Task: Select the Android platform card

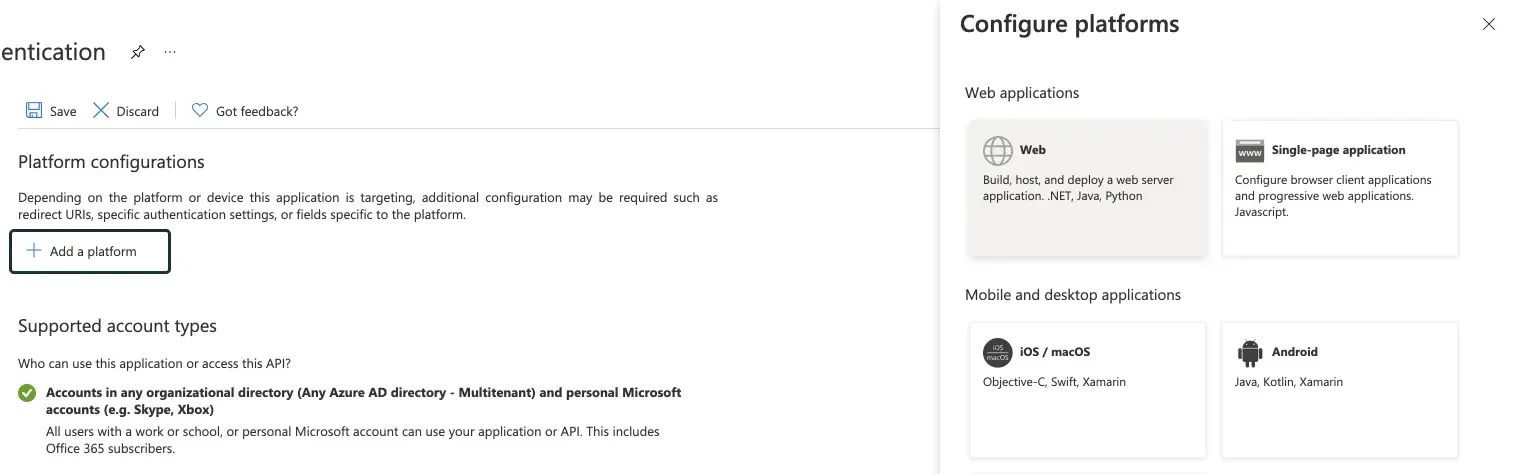Action: (x=1339, y=390)
